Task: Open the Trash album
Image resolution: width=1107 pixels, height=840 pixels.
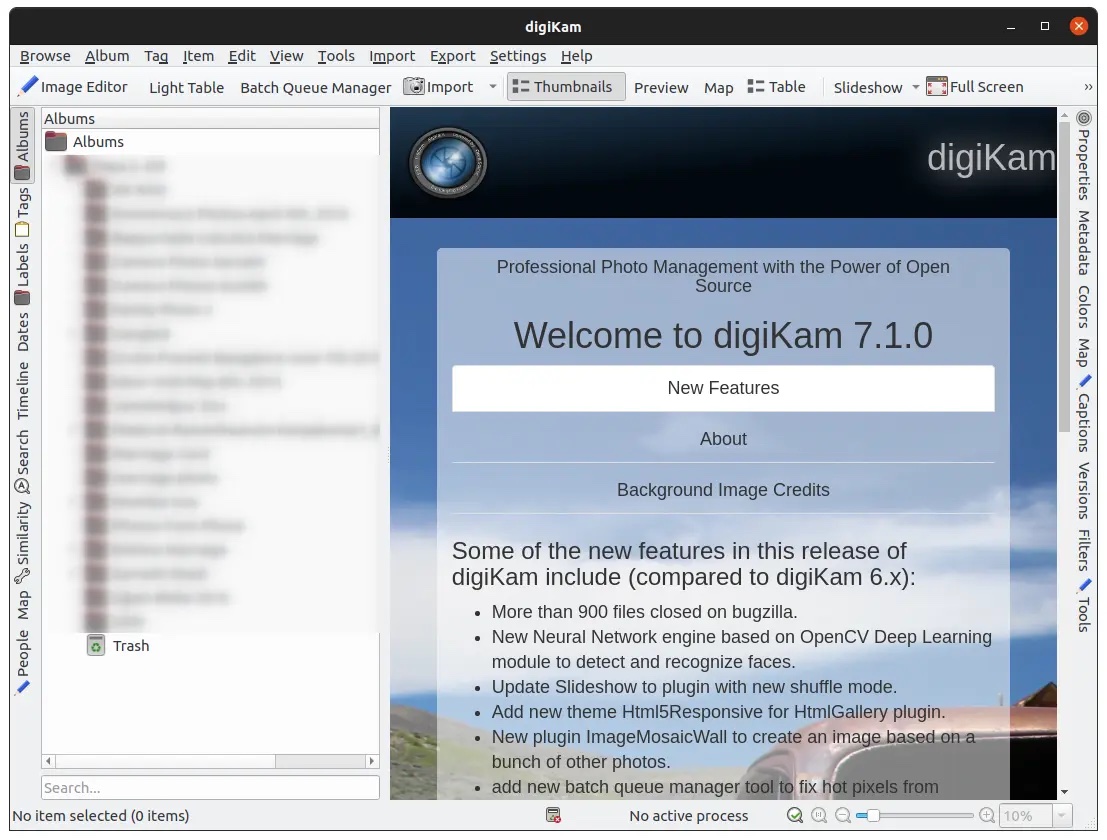Action: click(x=130, y=646)
